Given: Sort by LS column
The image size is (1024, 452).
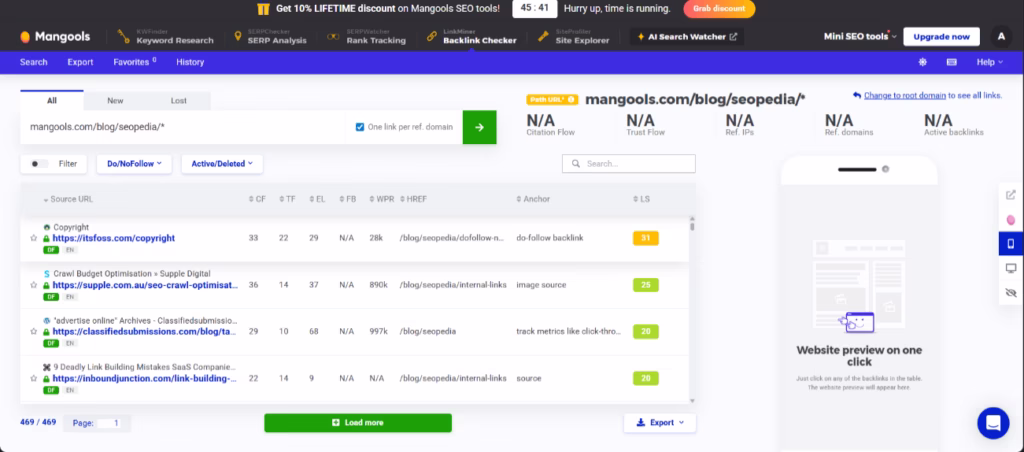Looking at the screenshot, I should coord(641,199).
